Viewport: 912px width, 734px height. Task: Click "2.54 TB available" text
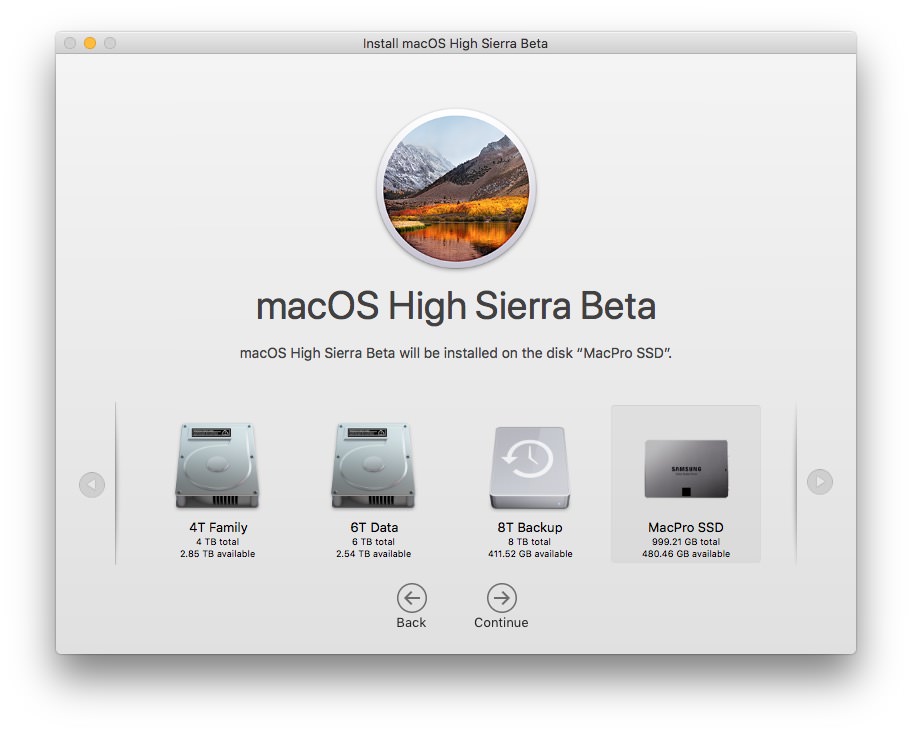click(373, 554)
